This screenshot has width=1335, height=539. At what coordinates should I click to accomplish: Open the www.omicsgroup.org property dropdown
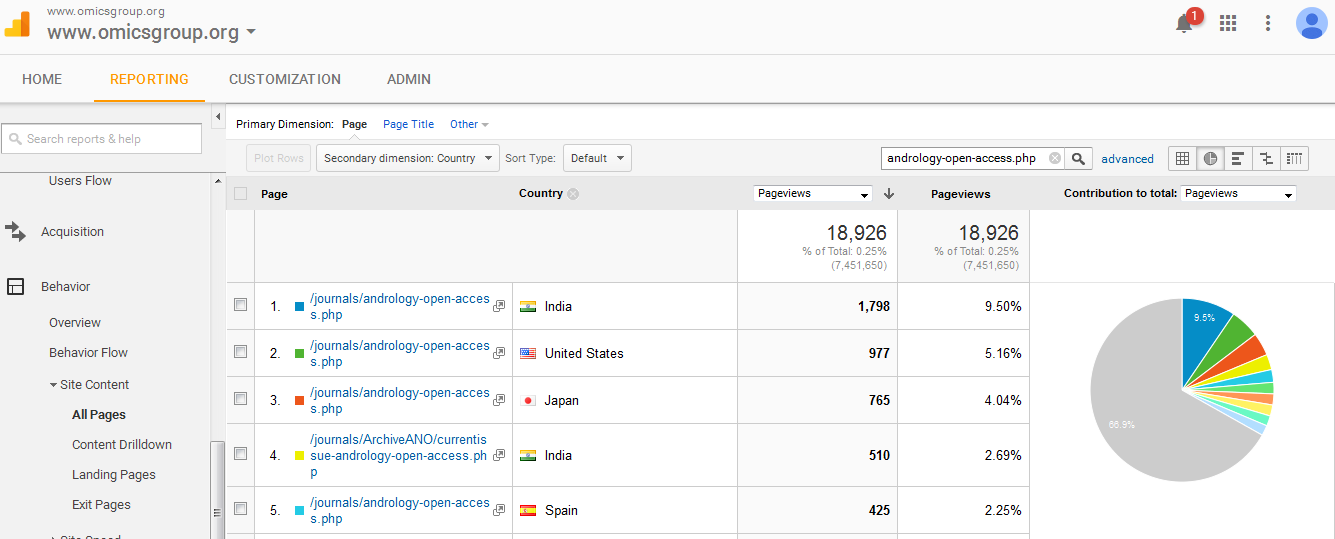click(x=151, y=32)
